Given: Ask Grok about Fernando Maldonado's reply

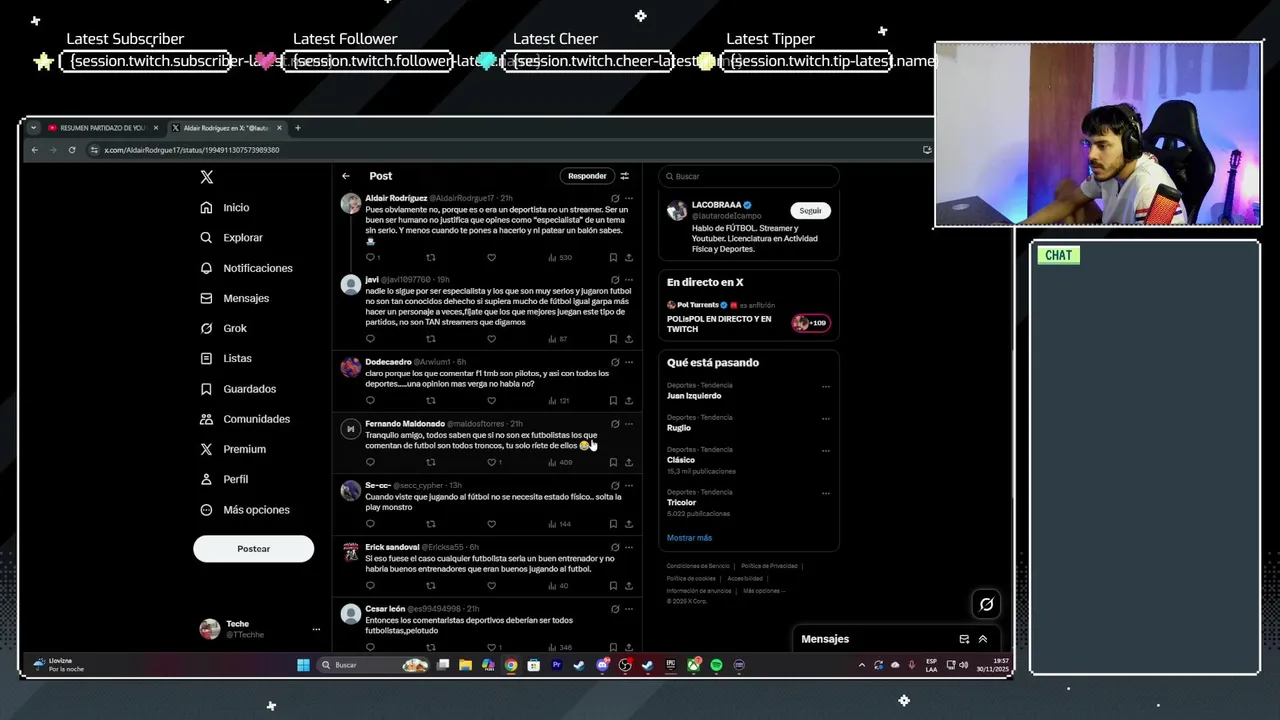Looking at the screenshot, I should (x=615, y=424).
